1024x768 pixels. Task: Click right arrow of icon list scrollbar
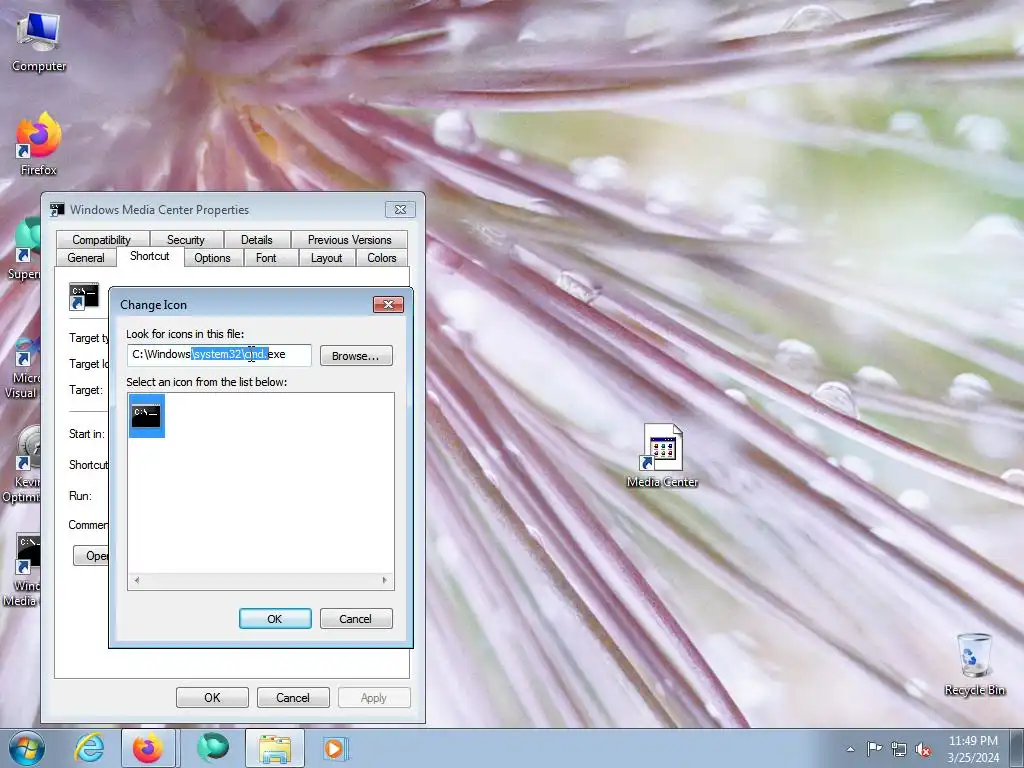[385, 580]
